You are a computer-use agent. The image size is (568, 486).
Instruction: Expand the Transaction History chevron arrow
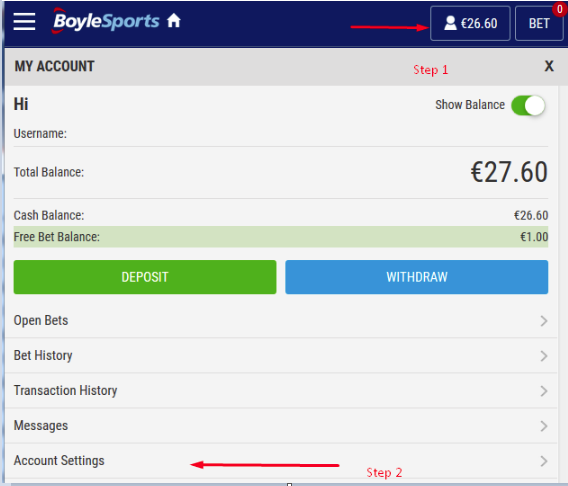(x=544, y=391)
